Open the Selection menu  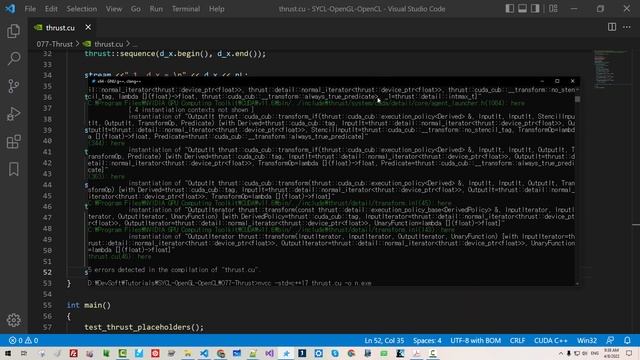point(82,9)
